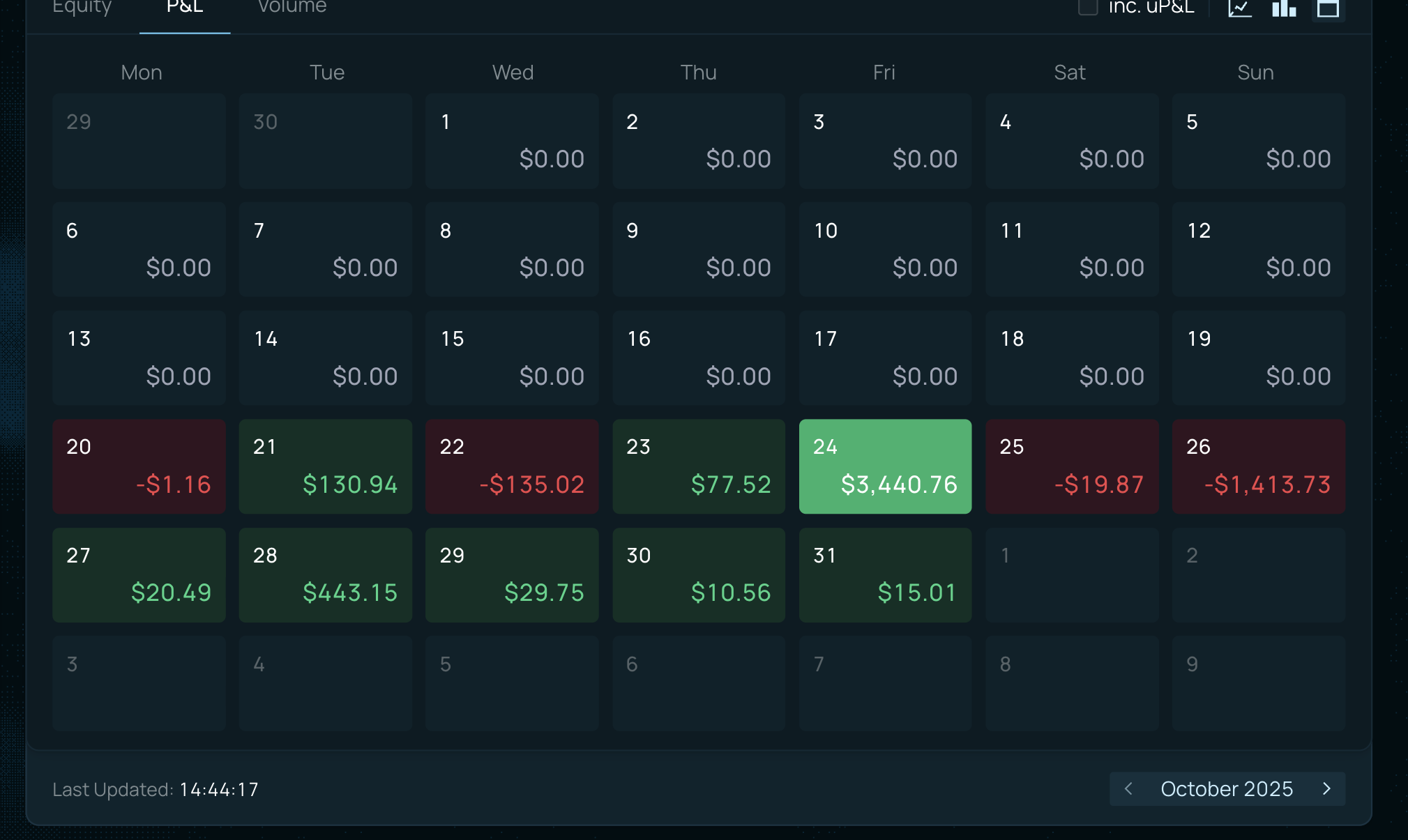
Task: Click the cell showing $10.56
Action: point(699,575)
